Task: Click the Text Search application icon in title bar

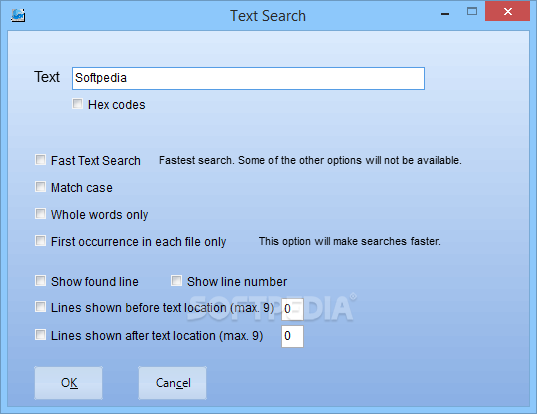Action: pyautogui.click(x=18, y=15)
